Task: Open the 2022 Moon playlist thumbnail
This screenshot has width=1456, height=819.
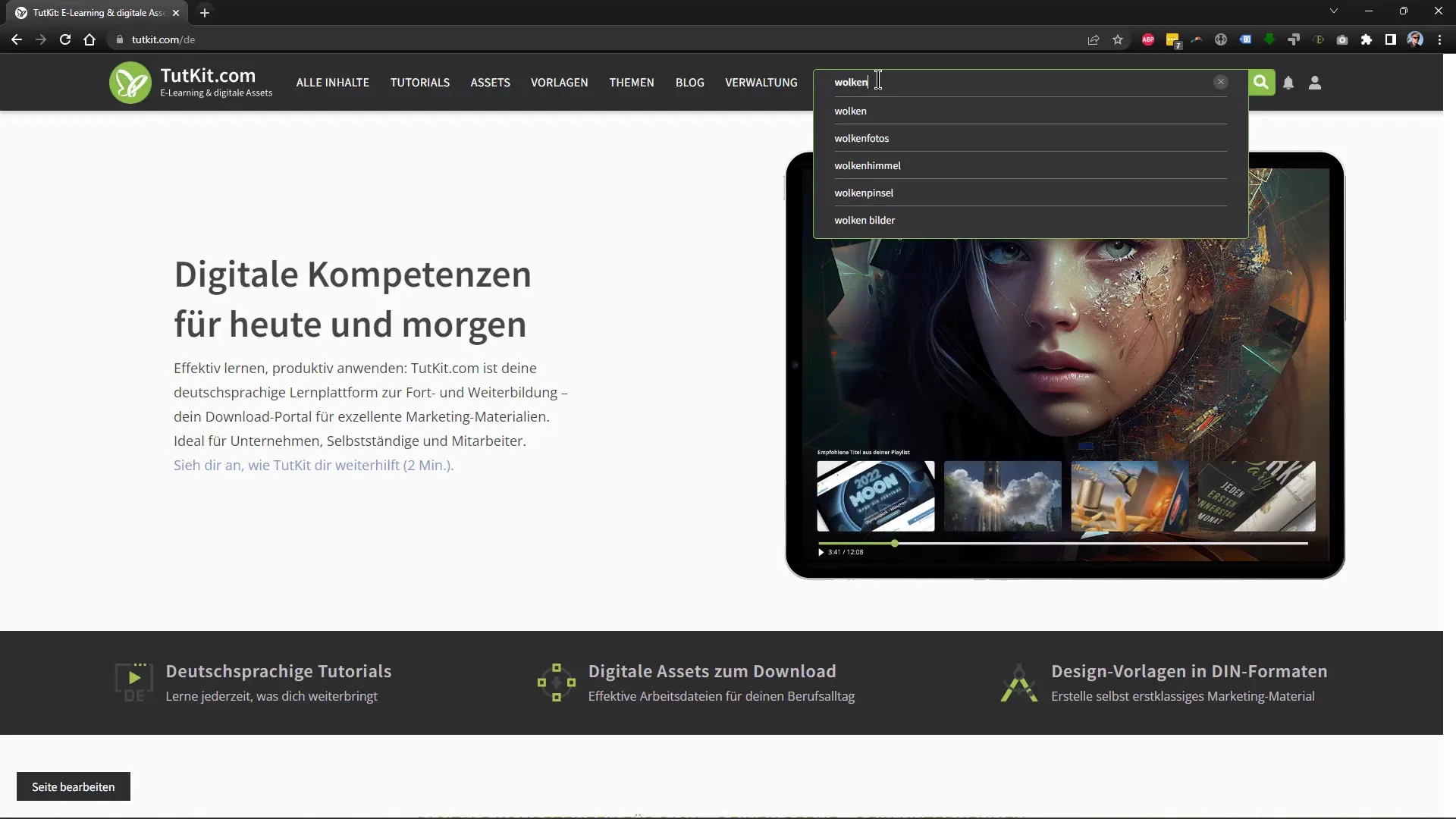Action: [x=875, y=496]
